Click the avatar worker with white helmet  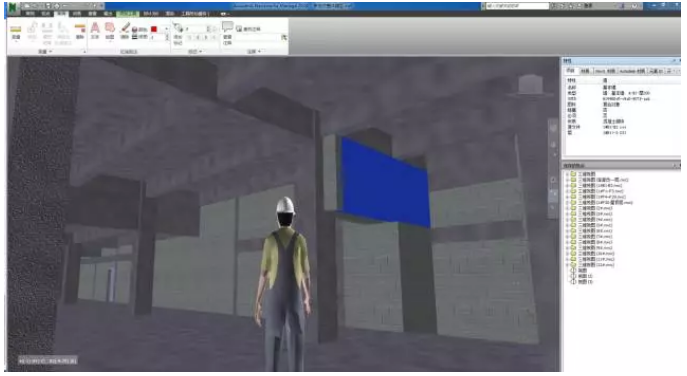click(x=284, y=284)
